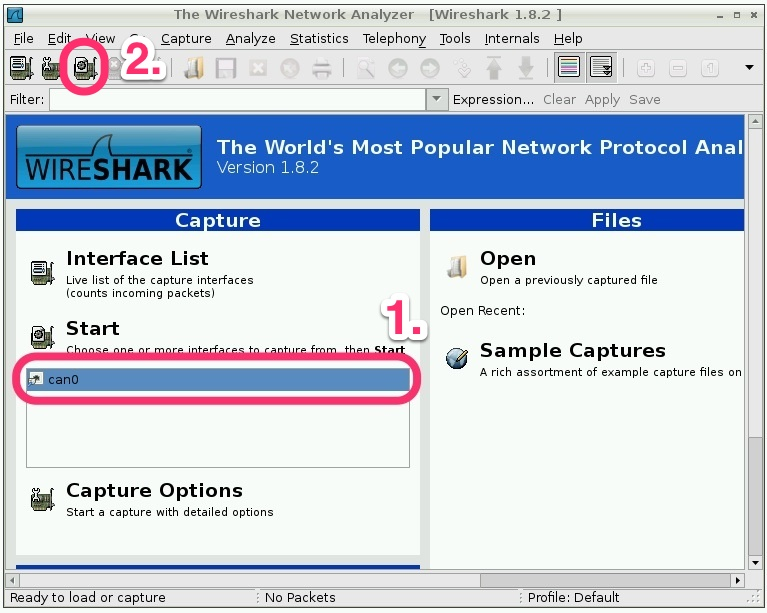The width and height of the screenshot is (767, 613).
Task: Click Capture Options panel icon
Action: (x=43, y=499)
